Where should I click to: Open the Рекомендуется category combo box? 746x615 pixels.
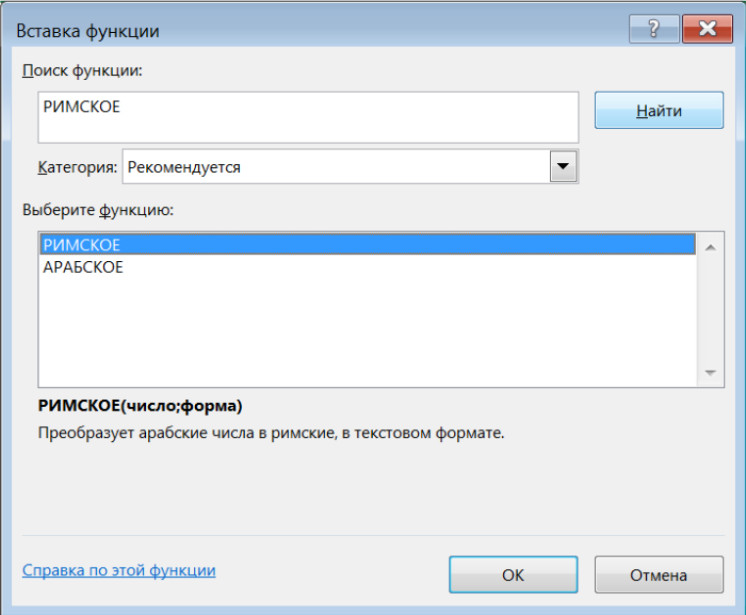[x=350, y=166]
